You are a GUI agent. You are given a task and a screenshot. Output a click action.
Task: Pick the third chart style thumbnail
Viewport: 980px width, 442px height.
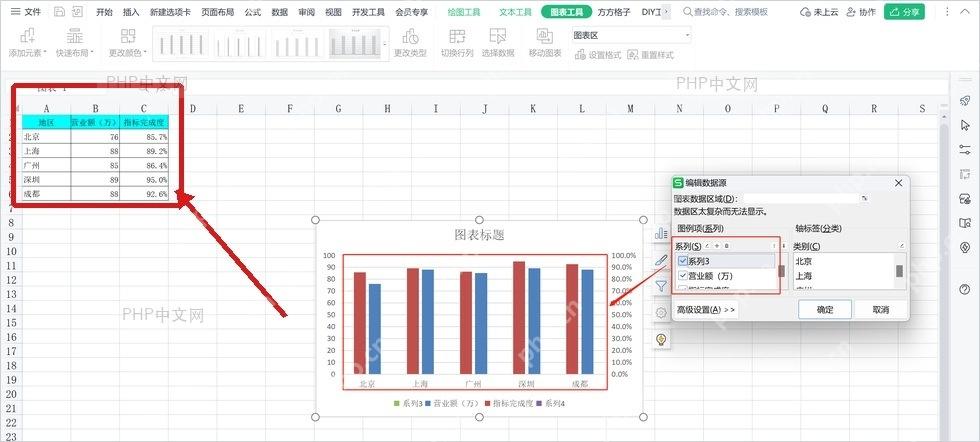tap(298, 44)
